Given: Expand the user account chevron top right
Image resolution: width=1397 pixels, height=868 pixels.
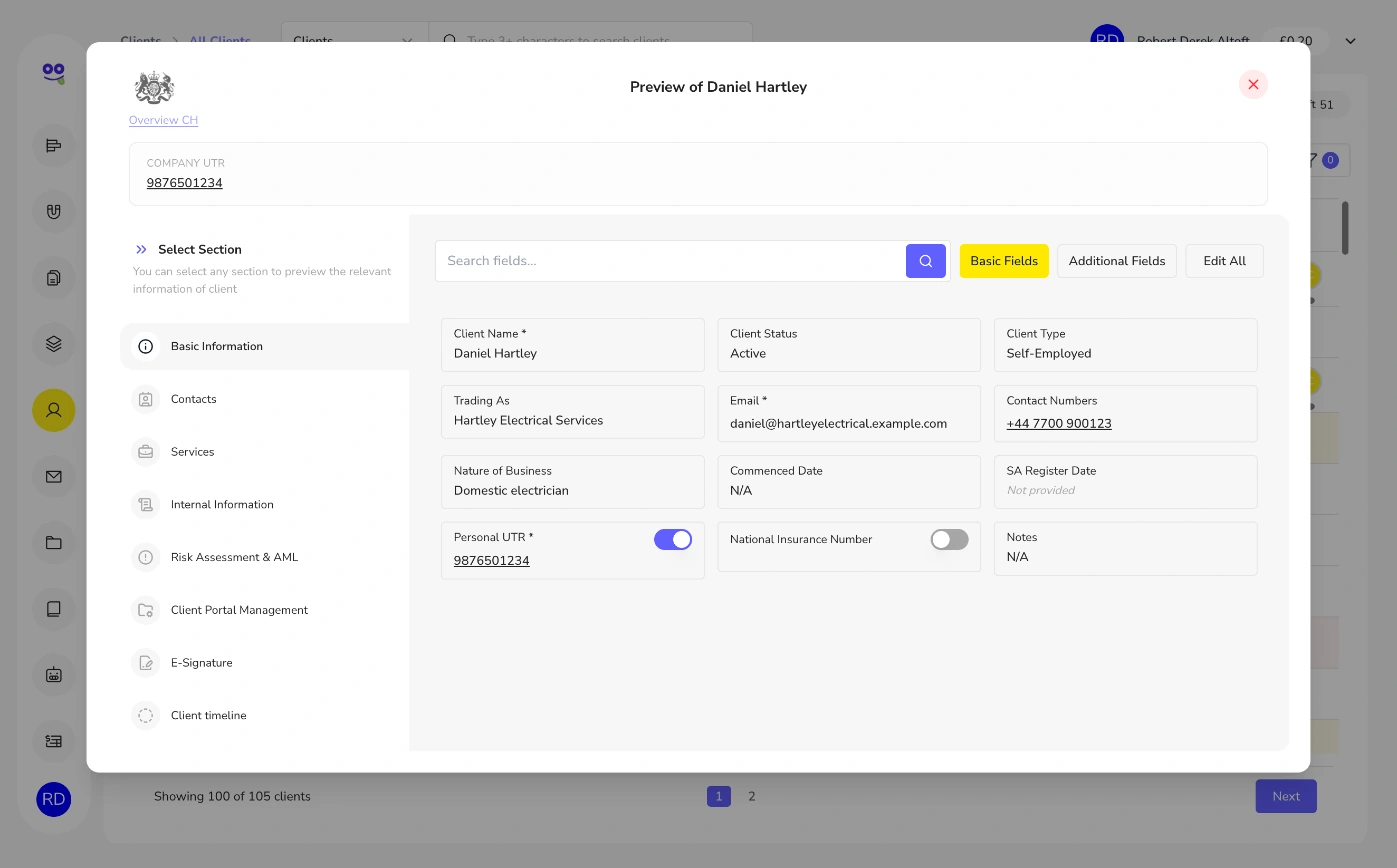Looking at the screenshot, I should [x=1350, y=41].
